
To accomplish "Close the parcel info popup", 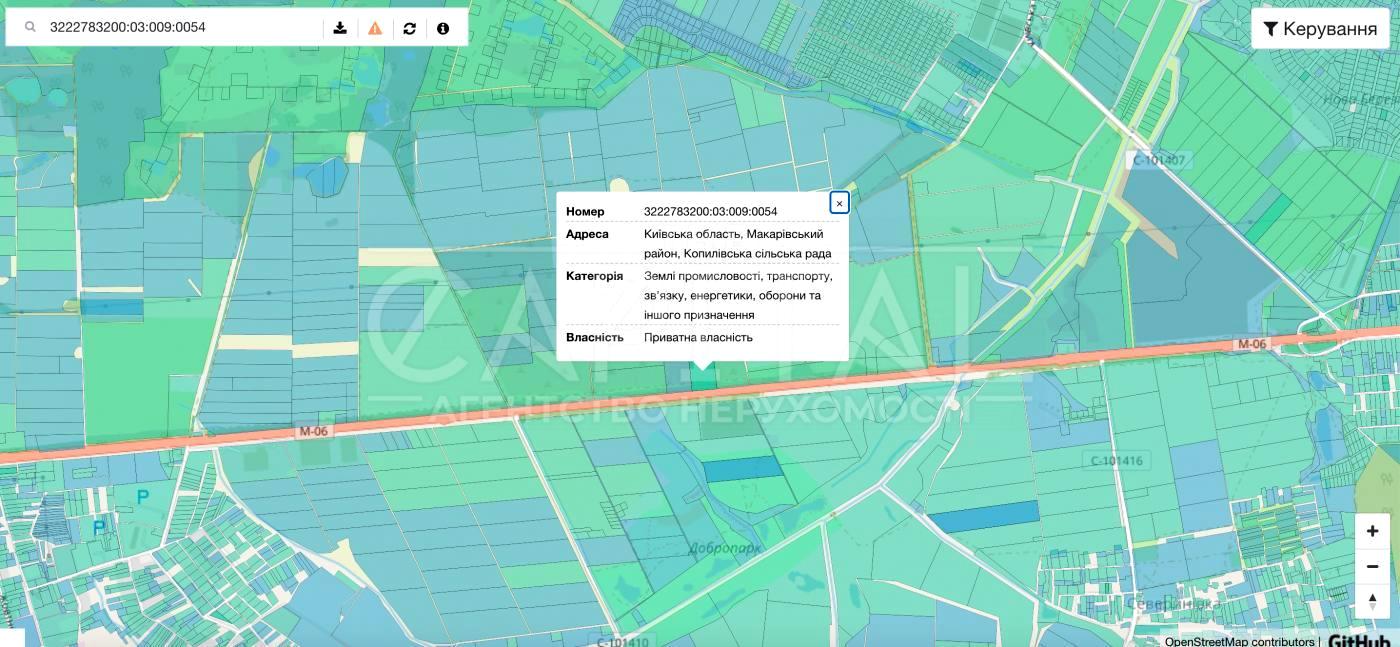I will [x=839, y=203].
